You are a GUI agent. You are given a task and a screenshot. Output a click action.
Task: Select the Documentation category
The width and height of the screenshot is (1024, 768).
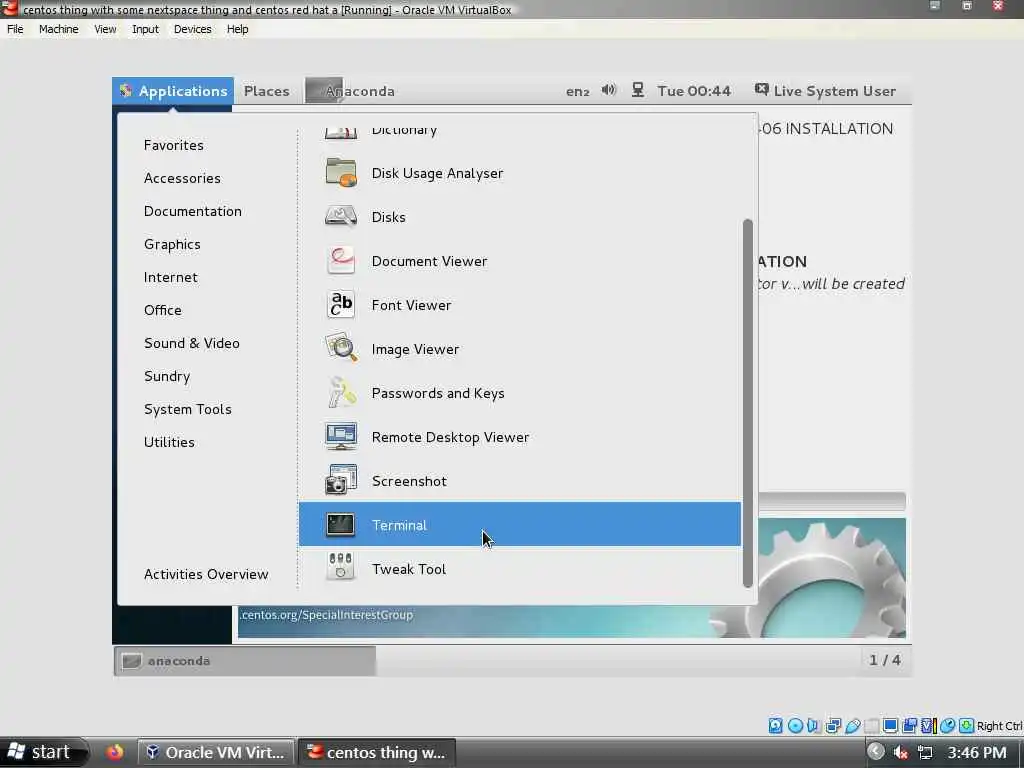(193, 211)
